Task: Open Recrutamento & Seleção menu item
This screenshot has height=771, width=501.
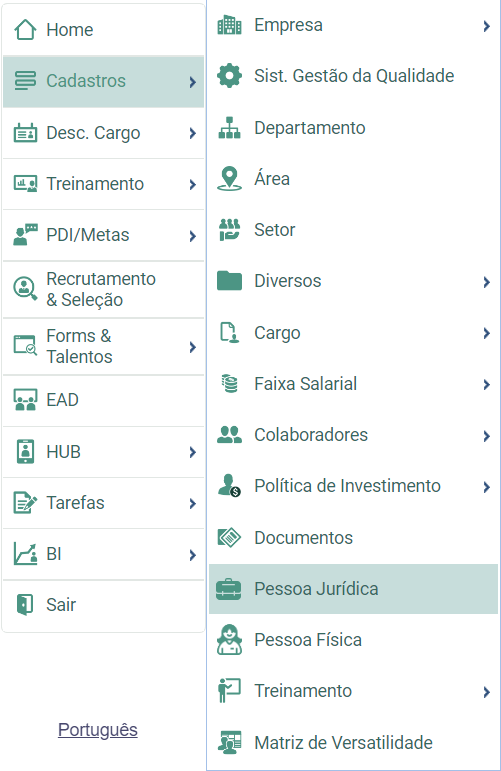Action: (103, 289)
